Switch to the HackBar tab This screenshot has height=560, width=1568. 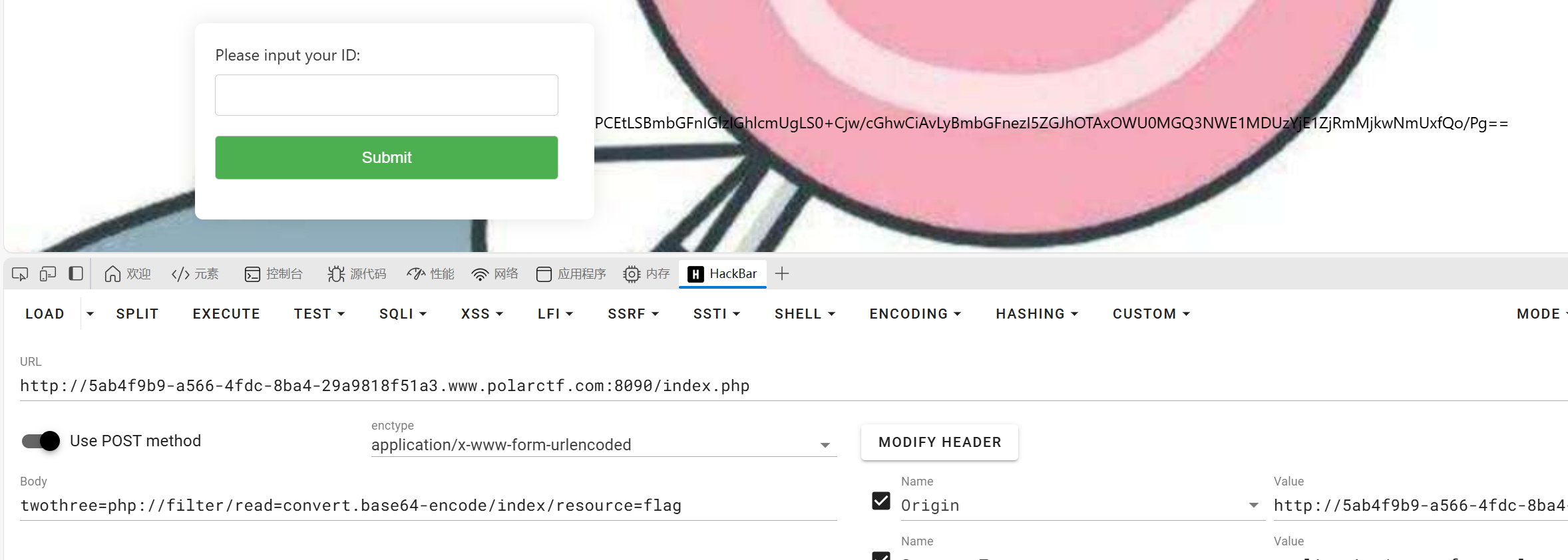[723, 274]
